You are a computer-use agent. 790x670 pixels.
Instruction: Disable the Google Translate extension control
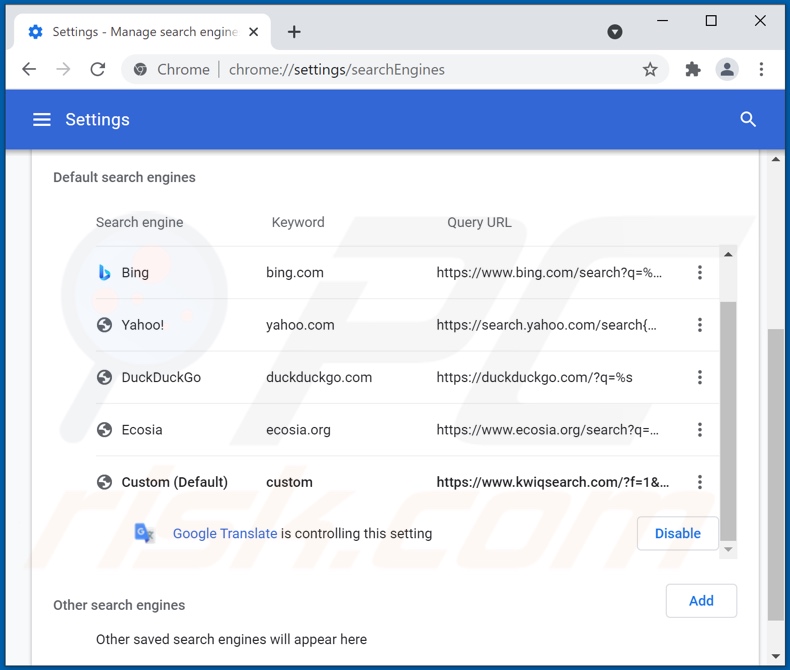677,534
